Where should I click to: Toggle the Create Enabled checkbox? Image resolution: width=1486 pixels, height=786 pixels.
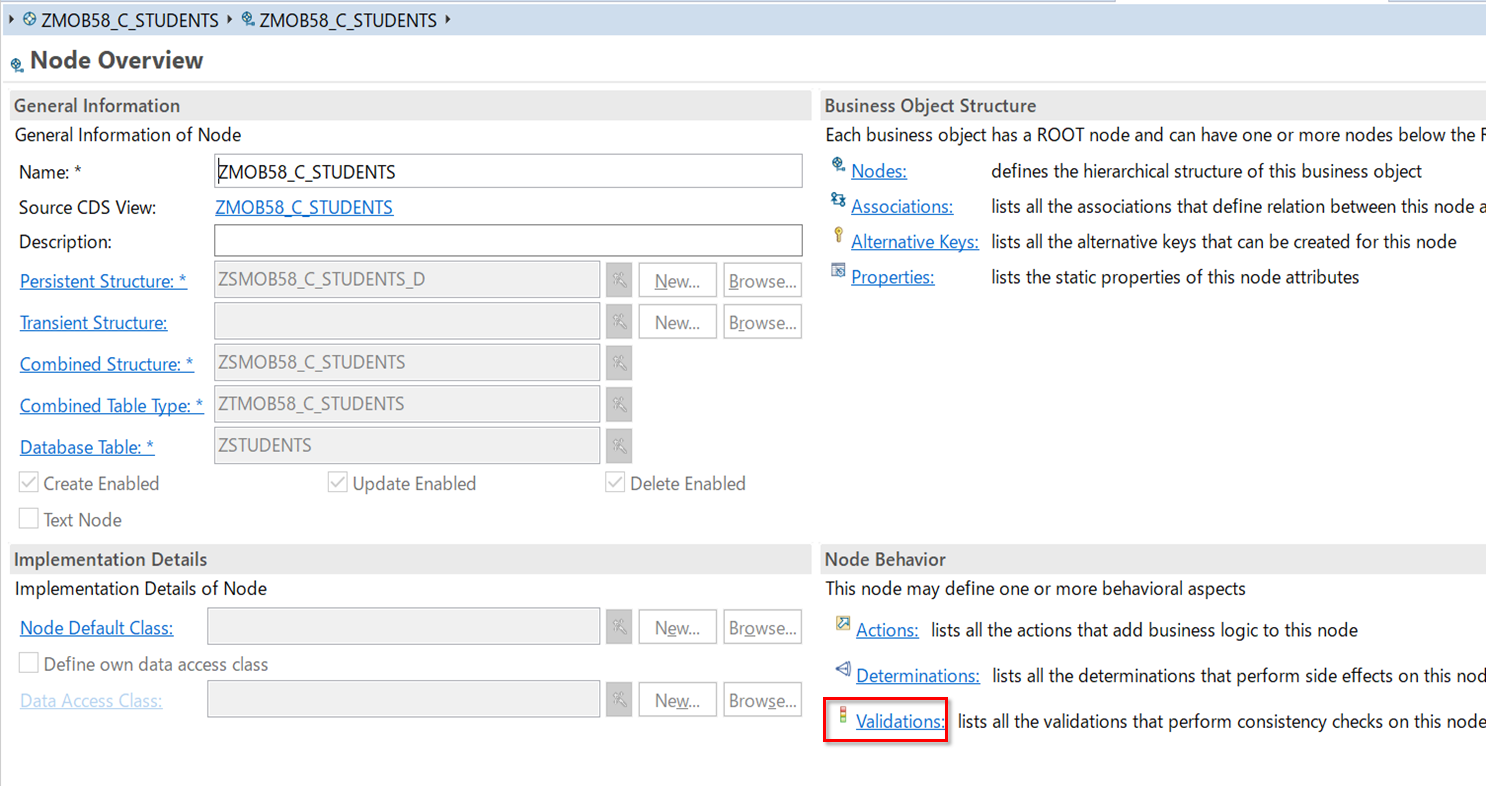point(29,483)
